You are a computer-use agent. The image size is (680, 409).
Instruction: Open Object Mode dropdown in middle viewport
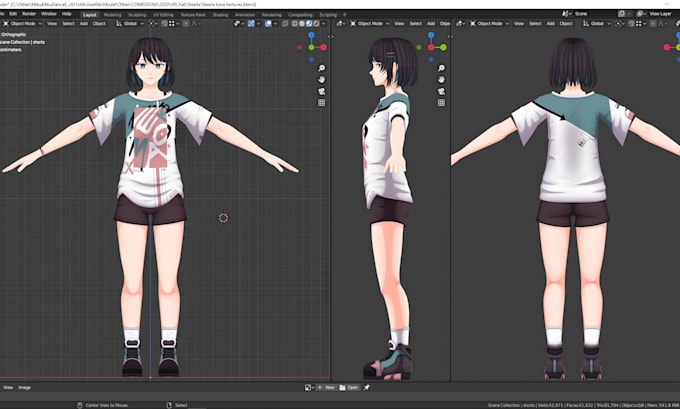(369, 23)
